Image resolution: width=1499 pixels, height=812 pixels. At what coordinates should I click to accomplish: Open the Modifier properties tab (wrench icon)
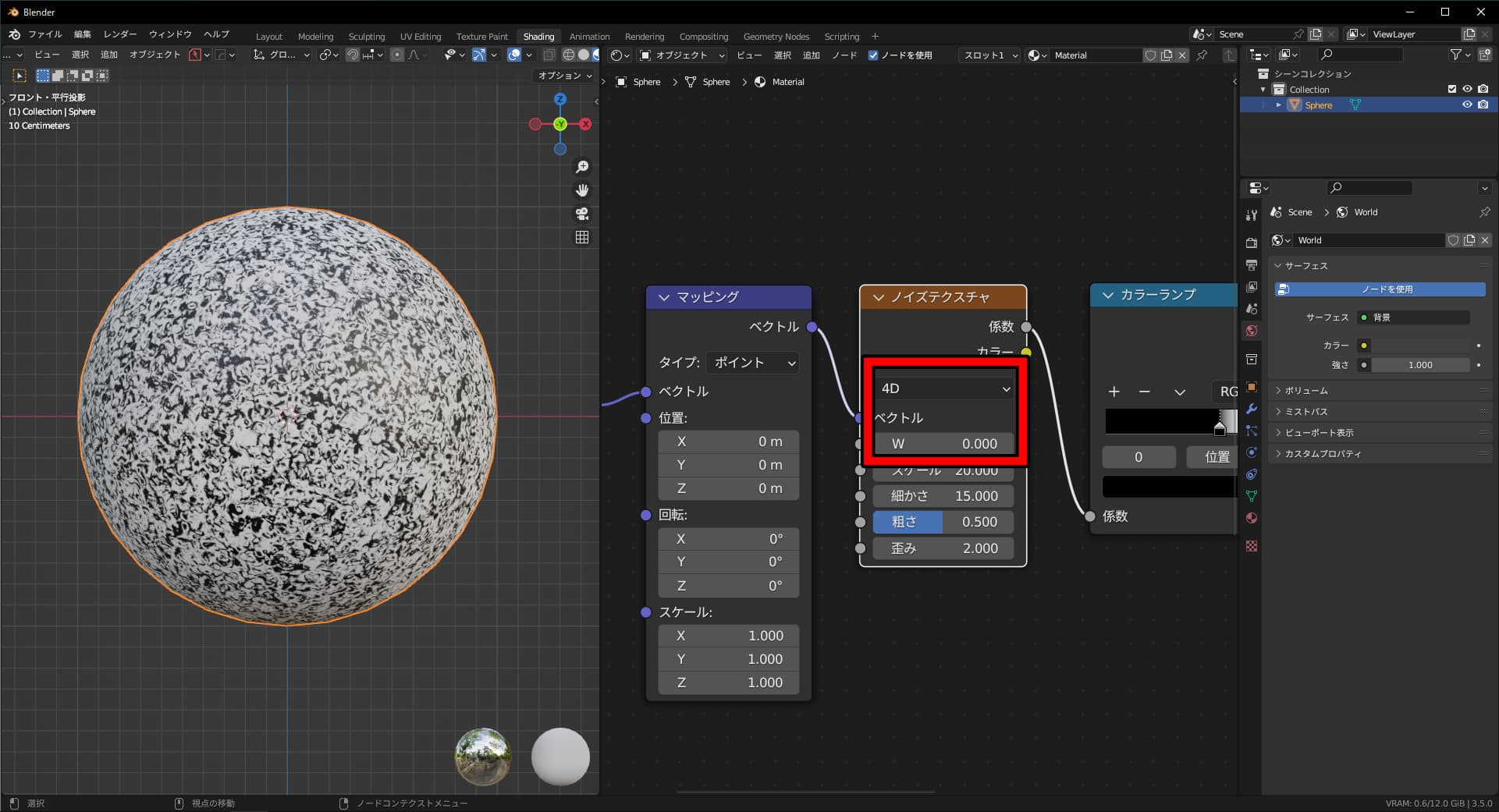coord(1252,409)
